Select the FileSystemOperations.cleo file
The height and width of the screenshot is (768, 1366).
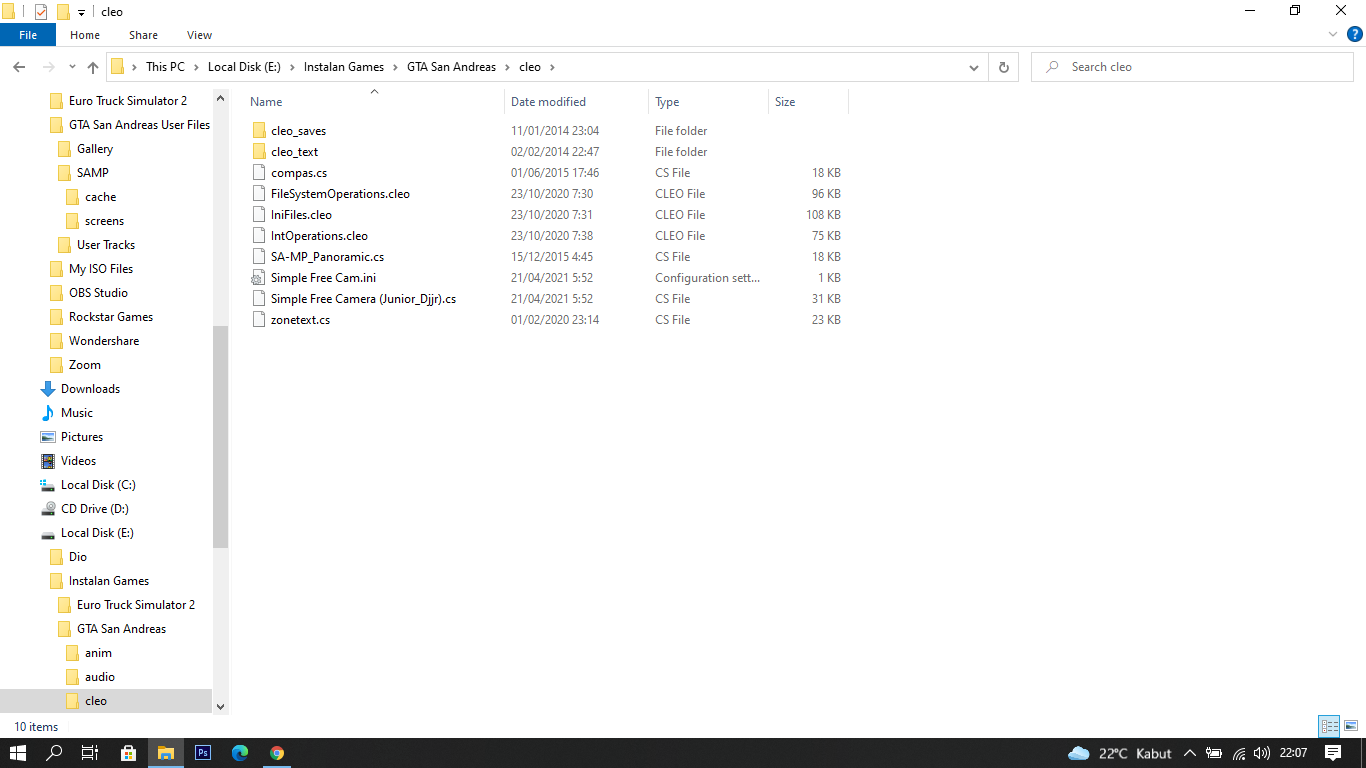click(340, 194)
